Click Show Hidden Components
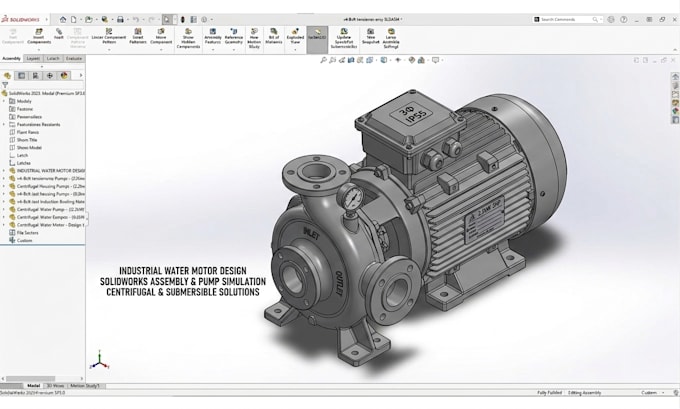 click(x=188, y=38)
